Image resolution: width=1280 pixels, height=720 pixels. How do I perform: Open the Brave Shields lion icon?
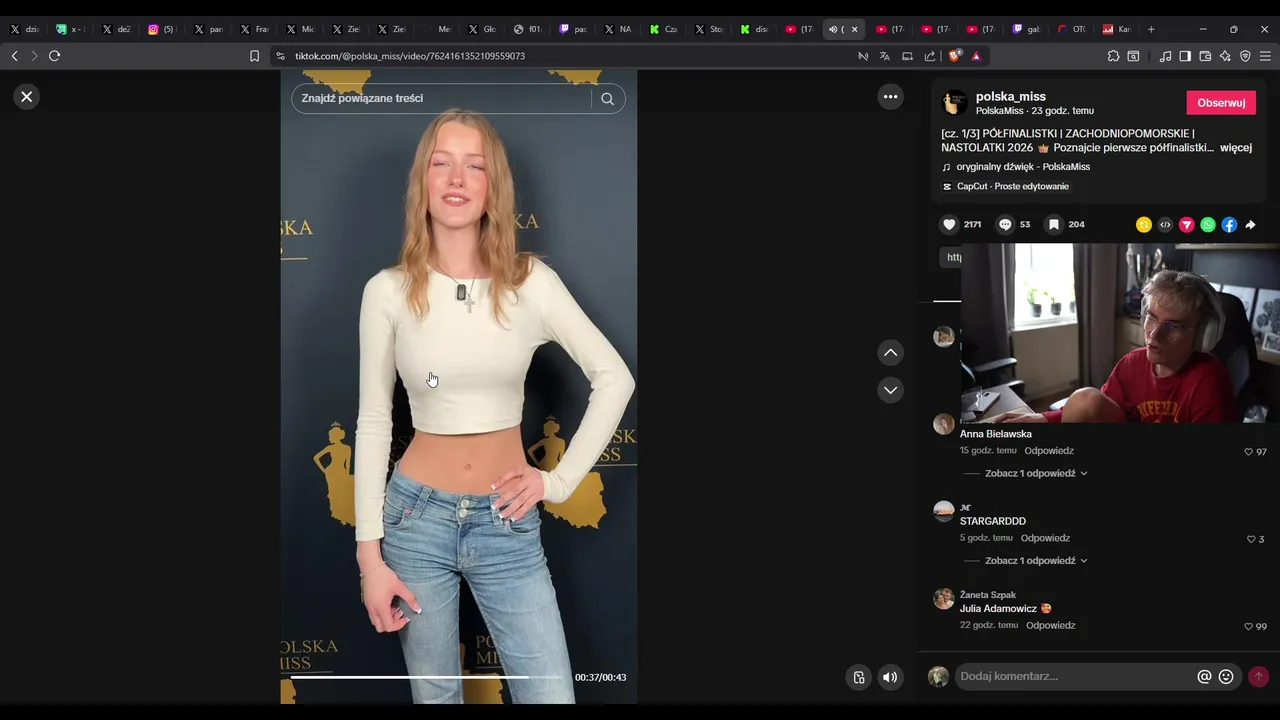click(x=955, y=56)
